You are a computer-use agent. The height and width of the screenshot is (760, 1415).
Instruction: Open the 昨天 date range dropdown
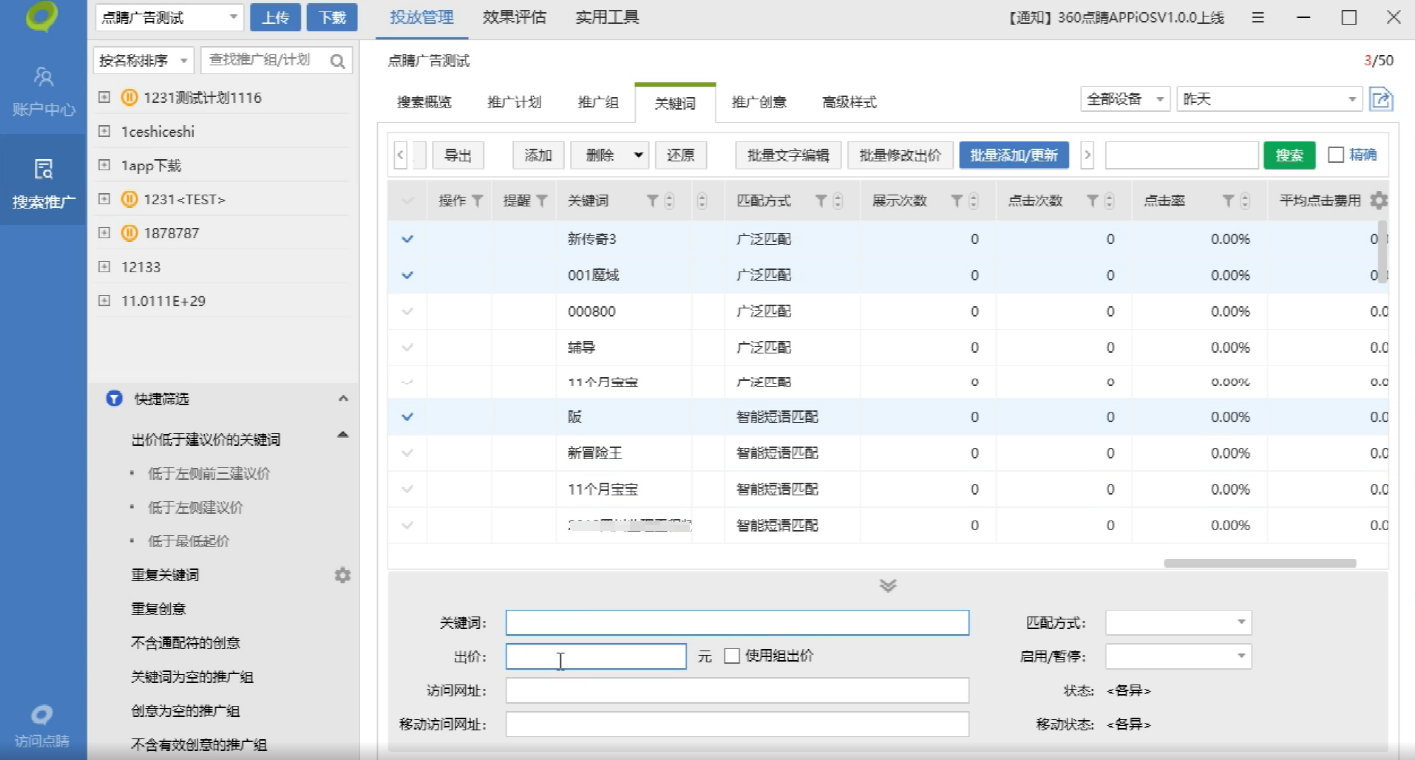click(1270, 99)
